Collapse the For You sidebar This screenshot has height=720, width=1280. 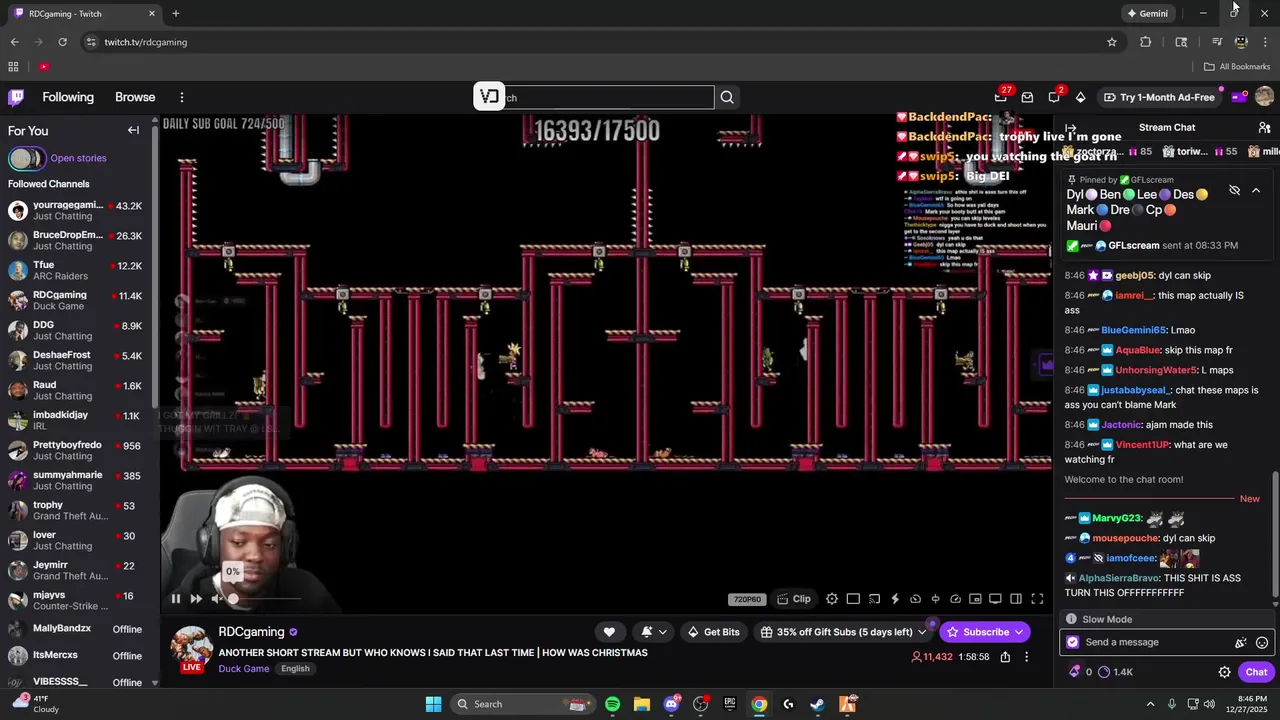[x=133, y=130]
